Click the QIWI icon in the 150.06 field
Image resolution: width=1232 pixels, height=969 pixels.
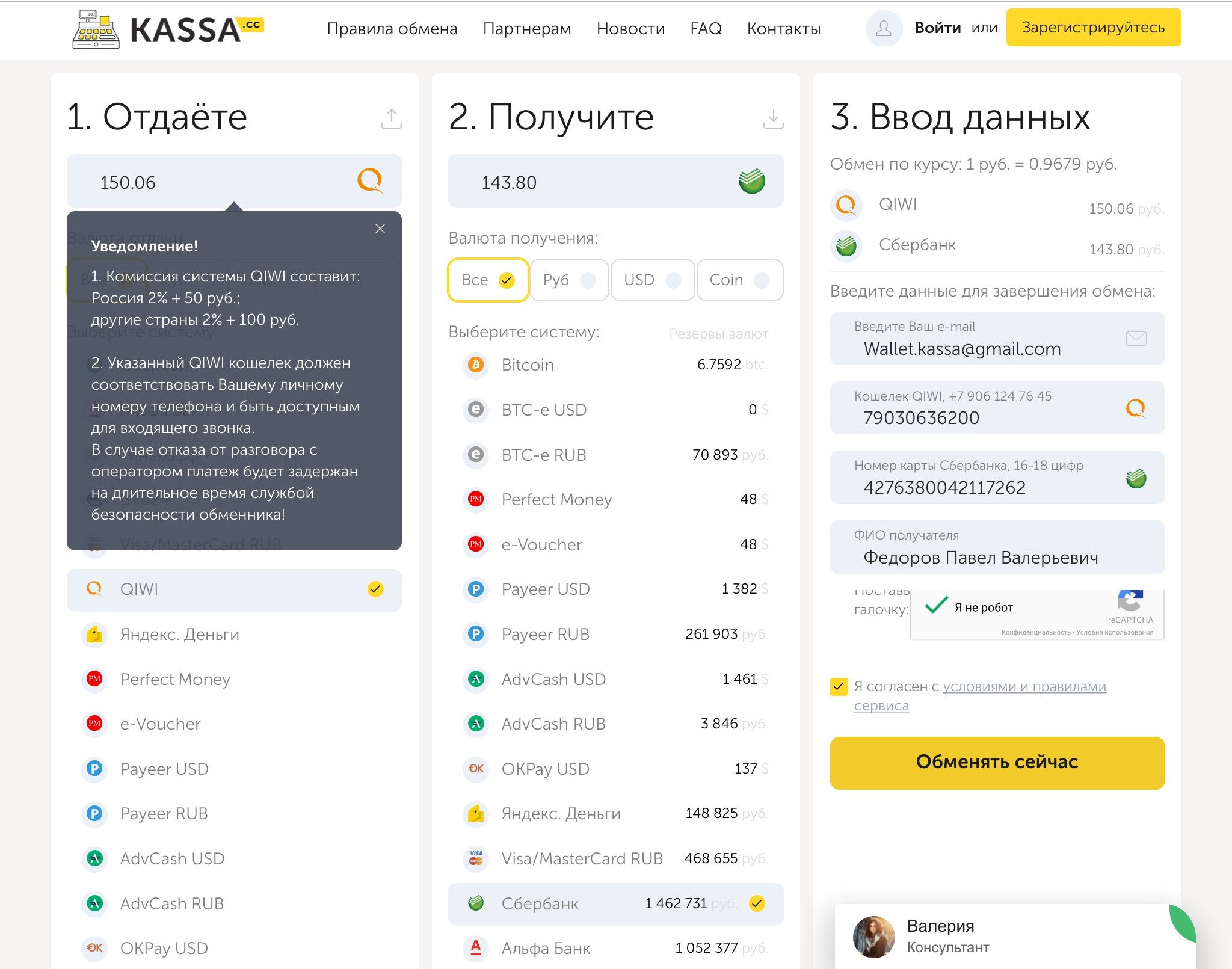(x=369, y=180)
